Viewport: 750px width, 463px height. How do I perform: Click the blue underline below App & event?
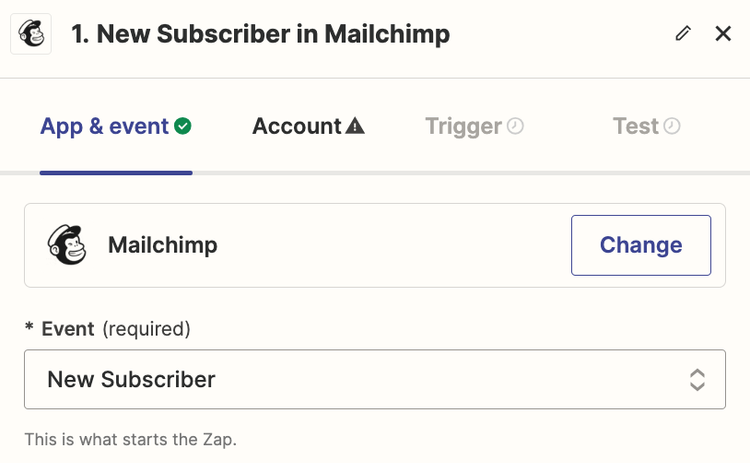(x=116, y=173)
